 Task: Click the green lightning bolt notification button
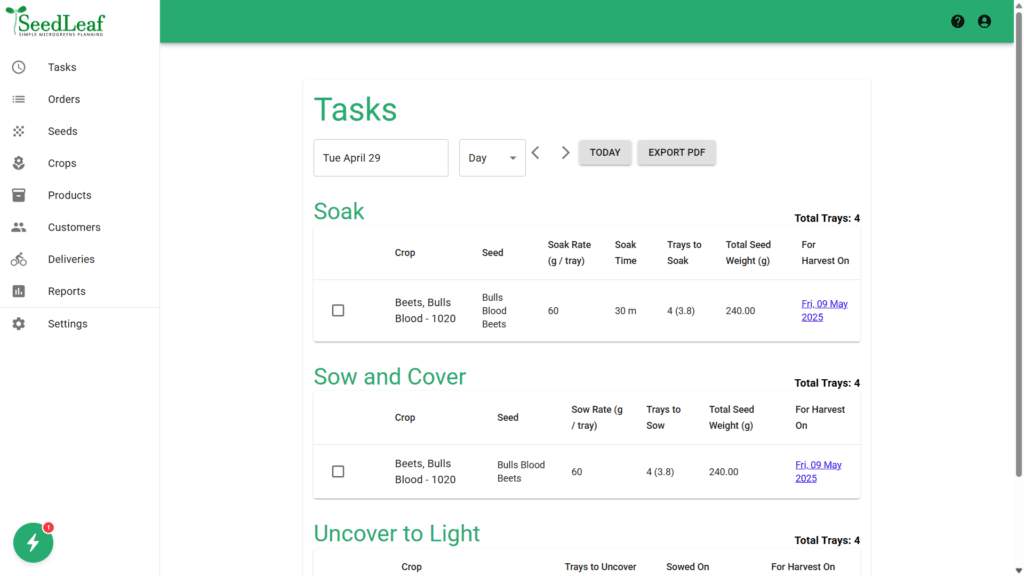(33, 542)
